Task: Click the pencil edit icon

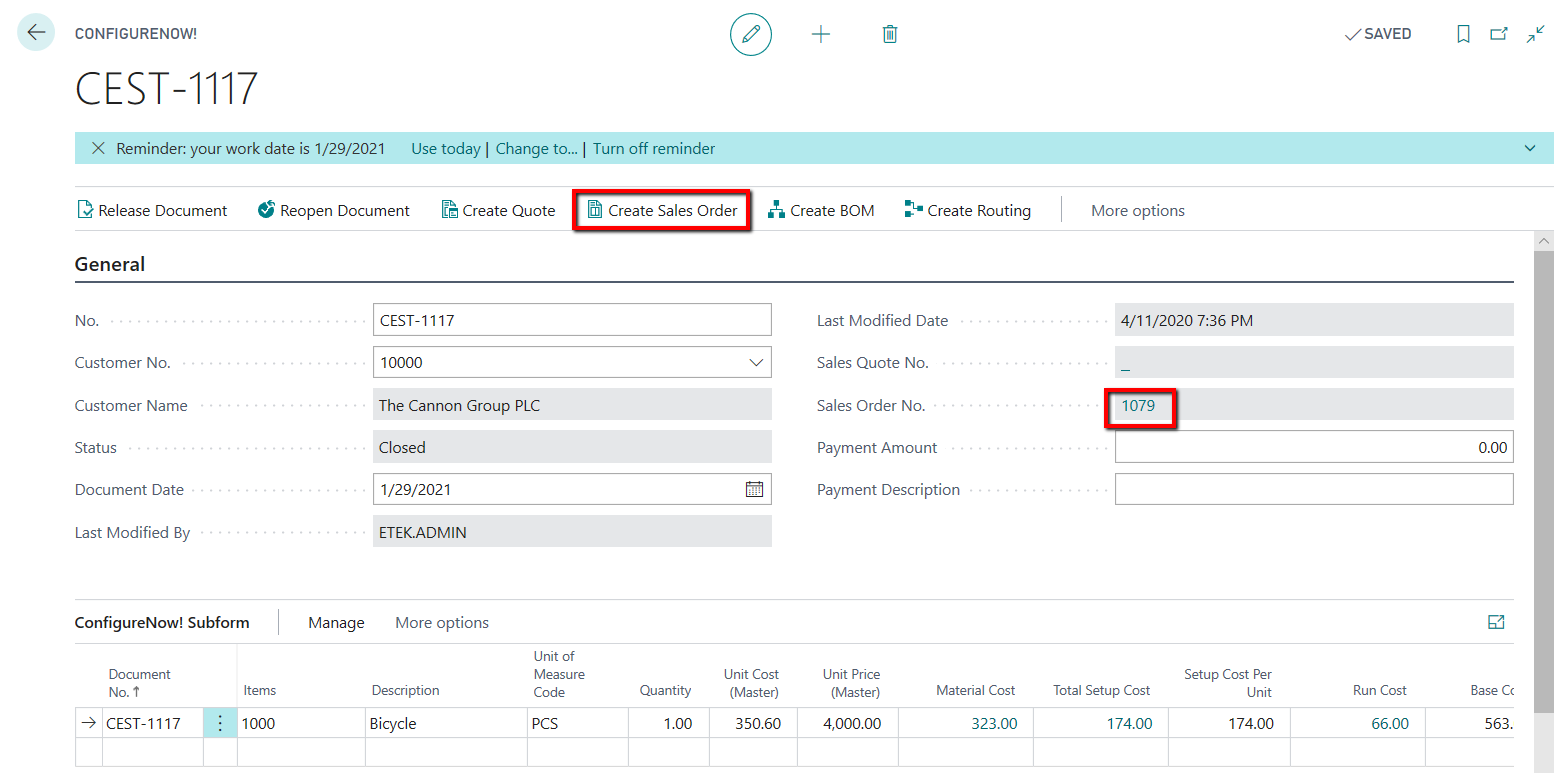Action: point(751,34)
